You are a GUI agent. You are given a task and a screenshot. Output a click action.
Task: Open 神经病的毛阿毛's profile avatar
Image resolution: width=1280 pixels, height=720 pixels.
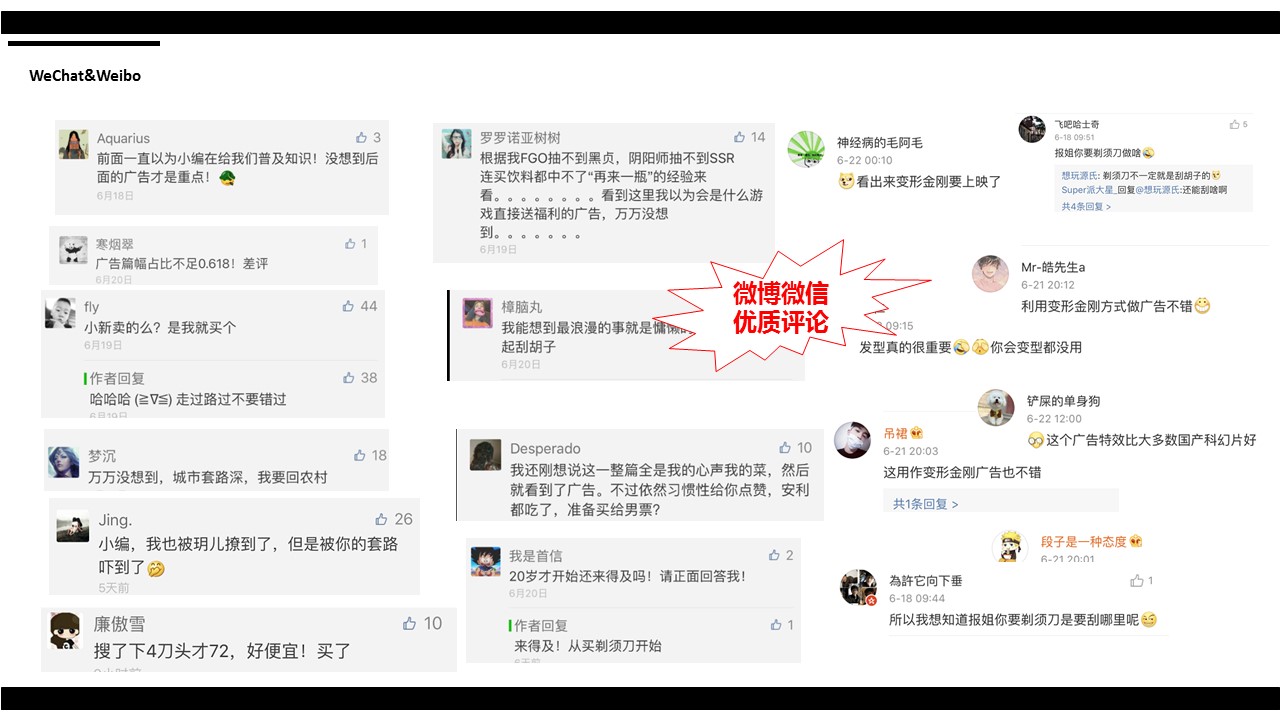pyautogui.click(x=806, y=148)
